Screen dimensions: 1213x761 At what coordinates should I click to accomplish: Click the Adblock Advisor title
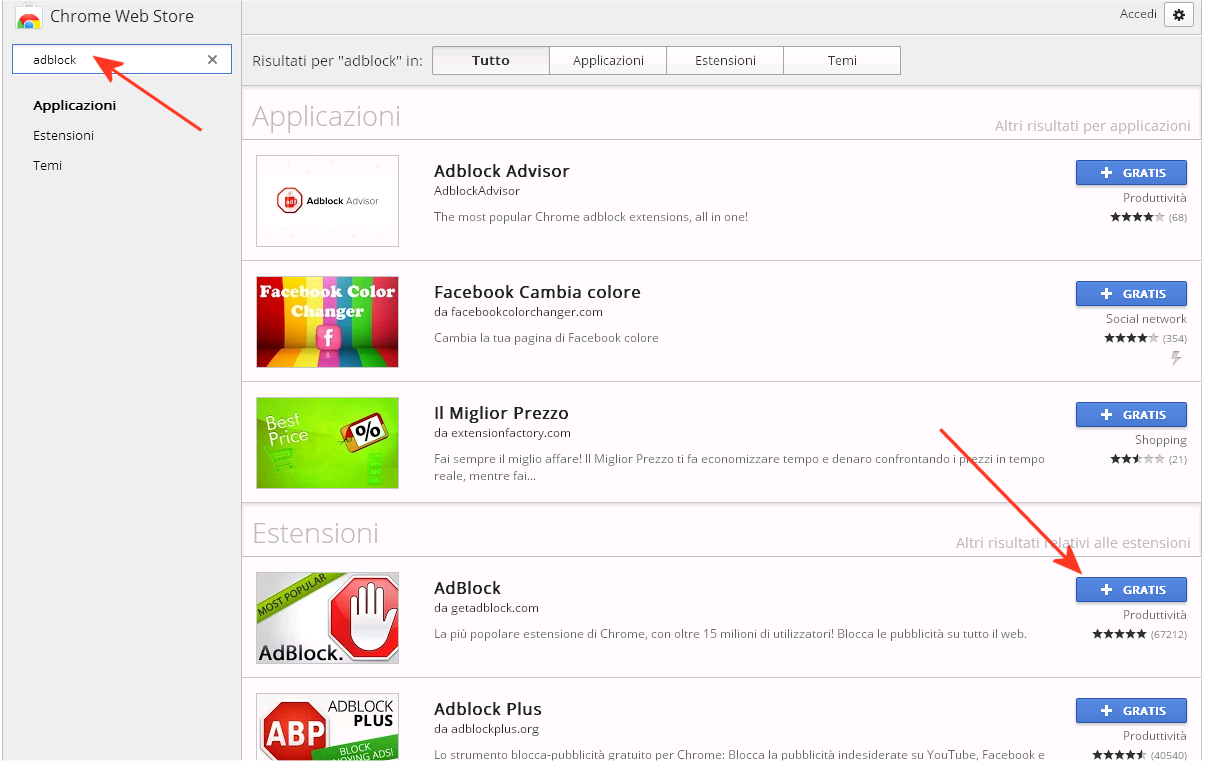tap(502, 171)
